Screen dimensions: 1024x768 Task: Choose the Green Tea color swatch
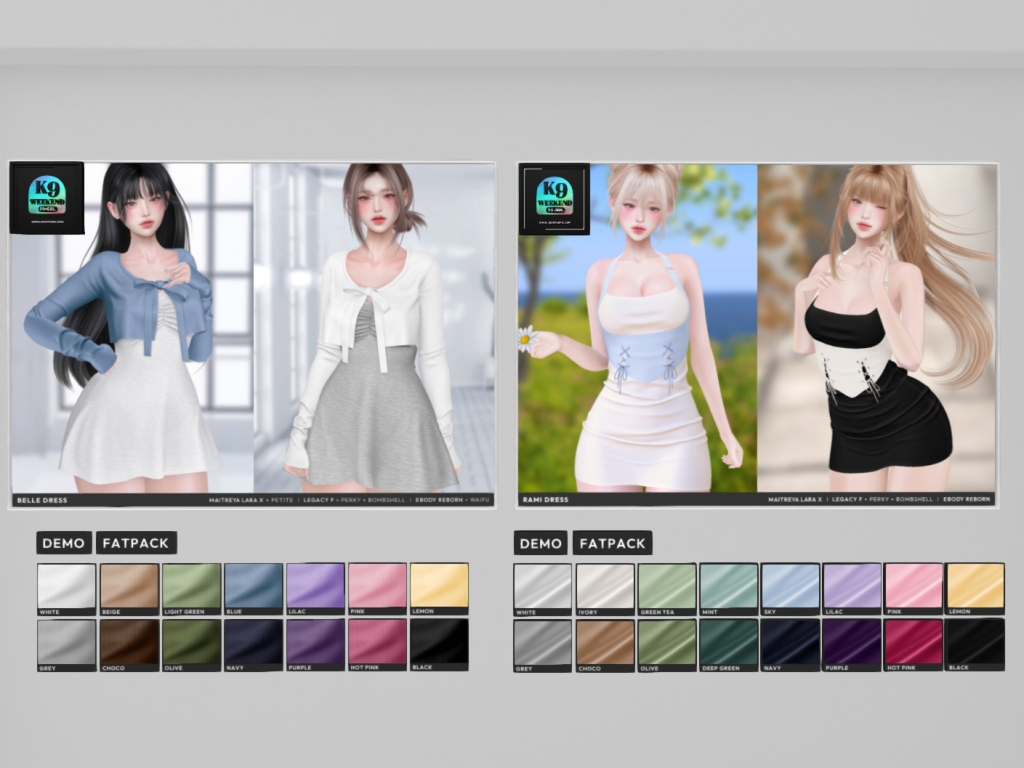tap(667, 587)
